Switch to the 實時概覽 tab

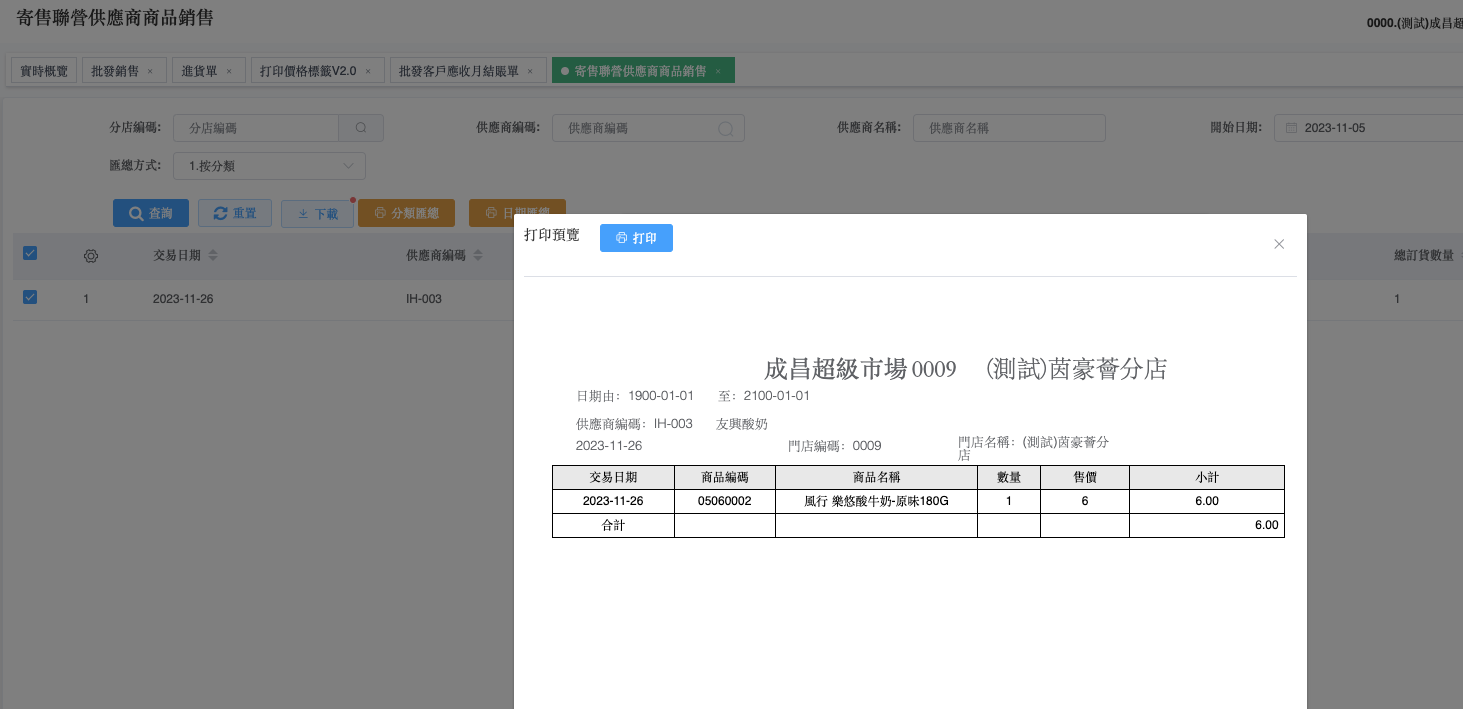(44, 71)
